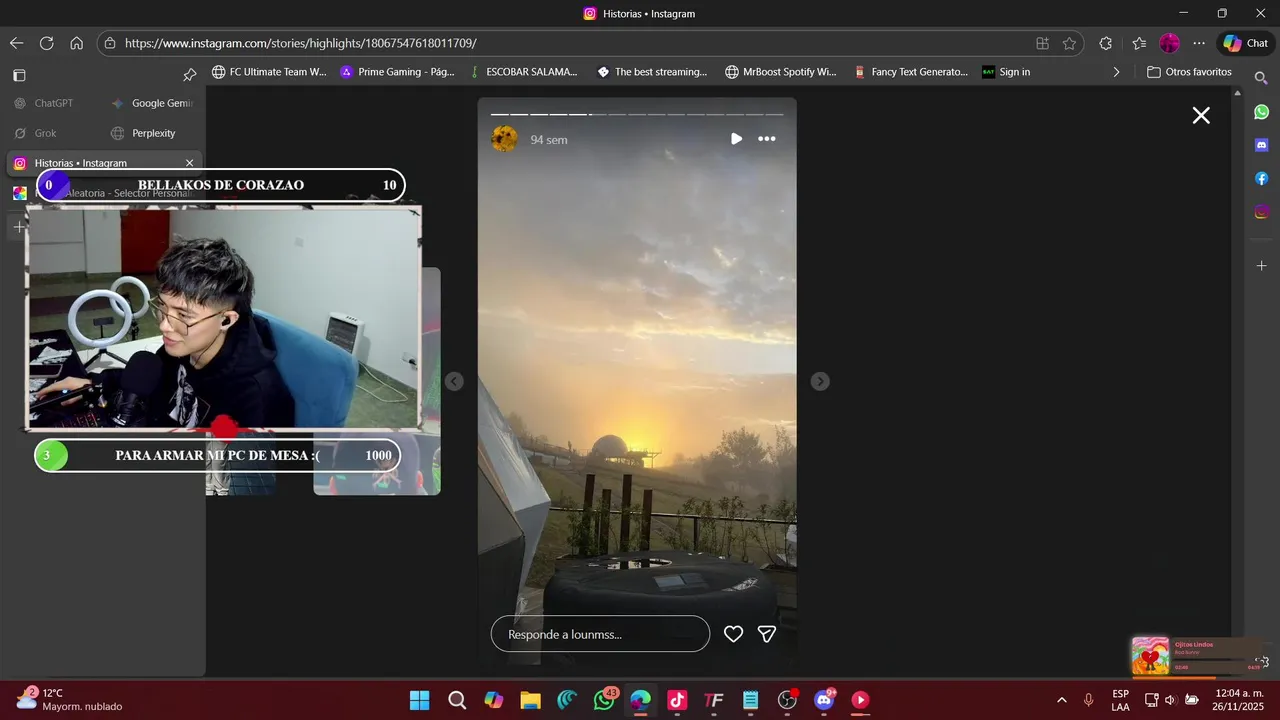Image resolution: width=1280 pixels, height=720 pixels.
Task: Open the story's three-dots options menu
Action: coord(767,139)
